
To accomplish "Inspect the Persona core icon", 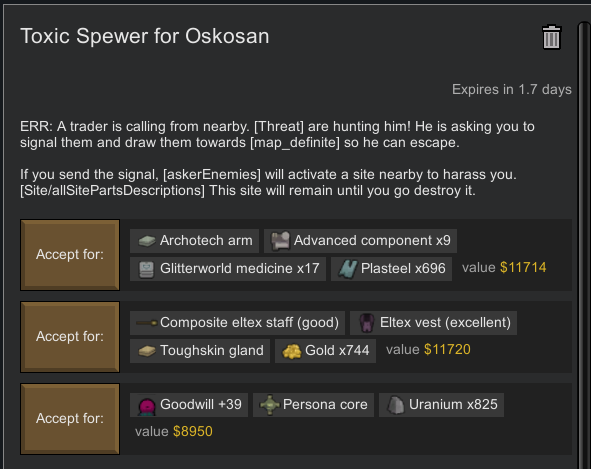I will click(x=270, y=405).
